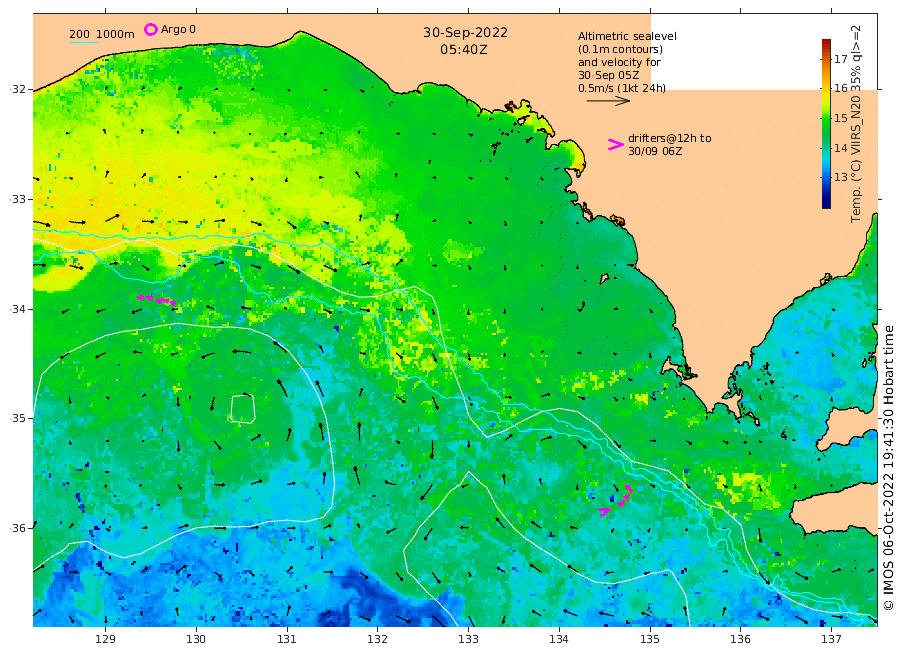Click colorbar tick label 15
The width and height of the screenshot is (900, 660).
pyautogui.click(x=840, y=118)
